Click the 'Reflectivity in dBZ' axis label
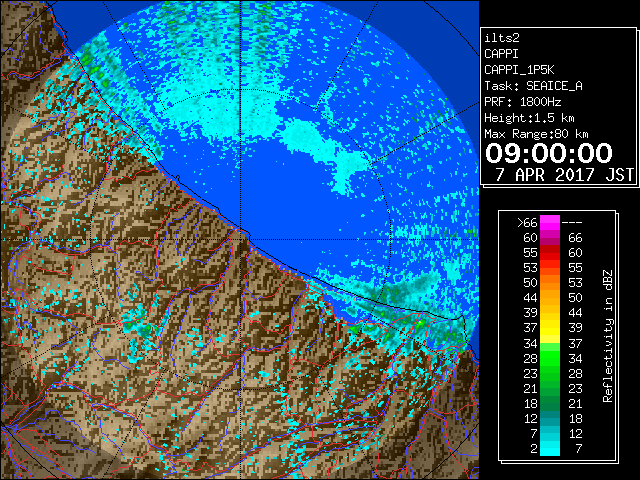640x480 pixels. [608, 336]
